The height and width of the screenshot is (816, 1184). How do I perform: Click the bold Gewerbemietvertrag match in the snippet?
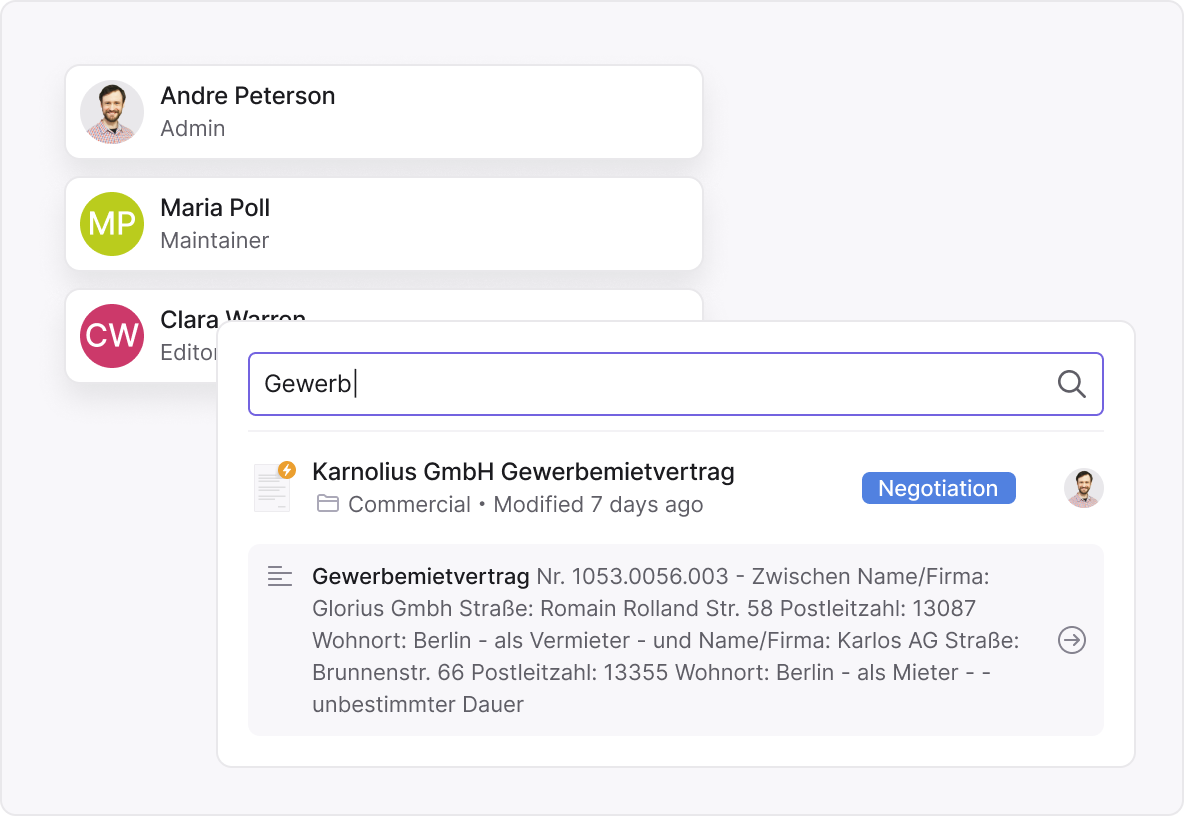[x=421, y=576]
